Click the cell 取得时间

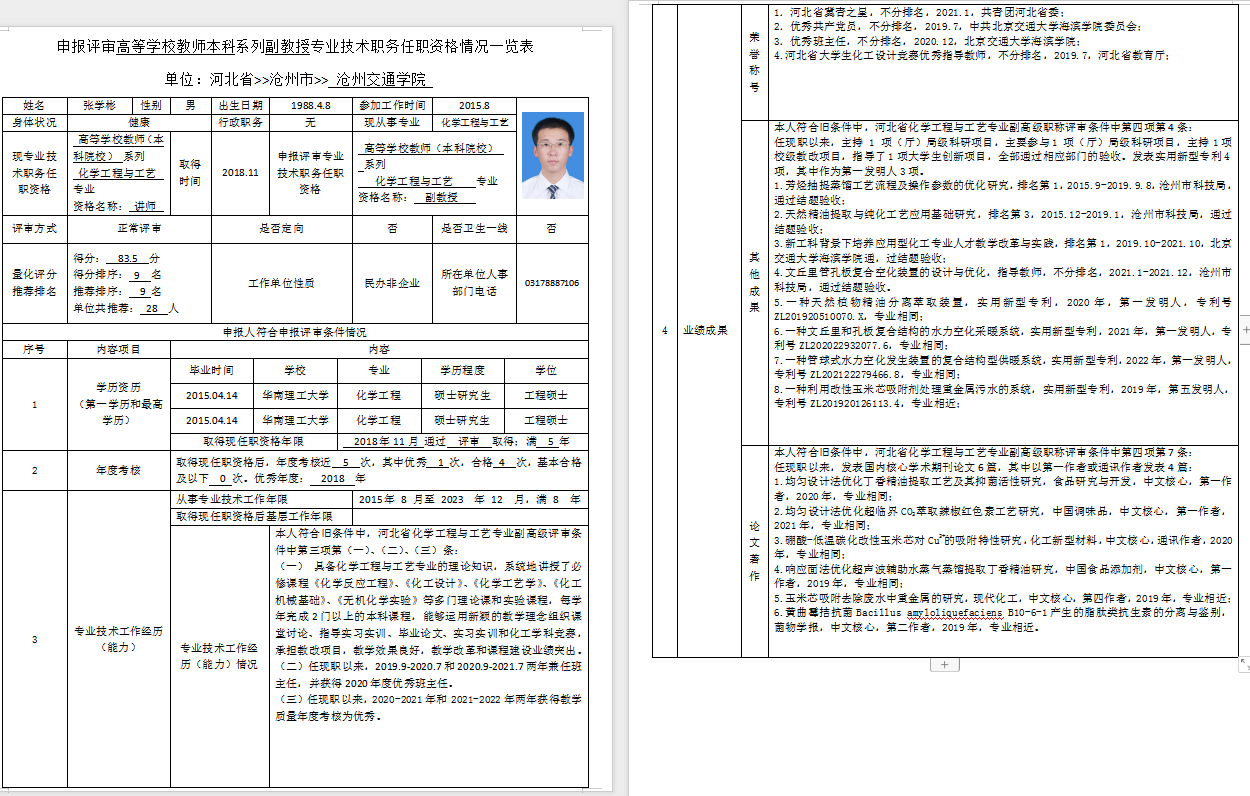tap(190, 172)
